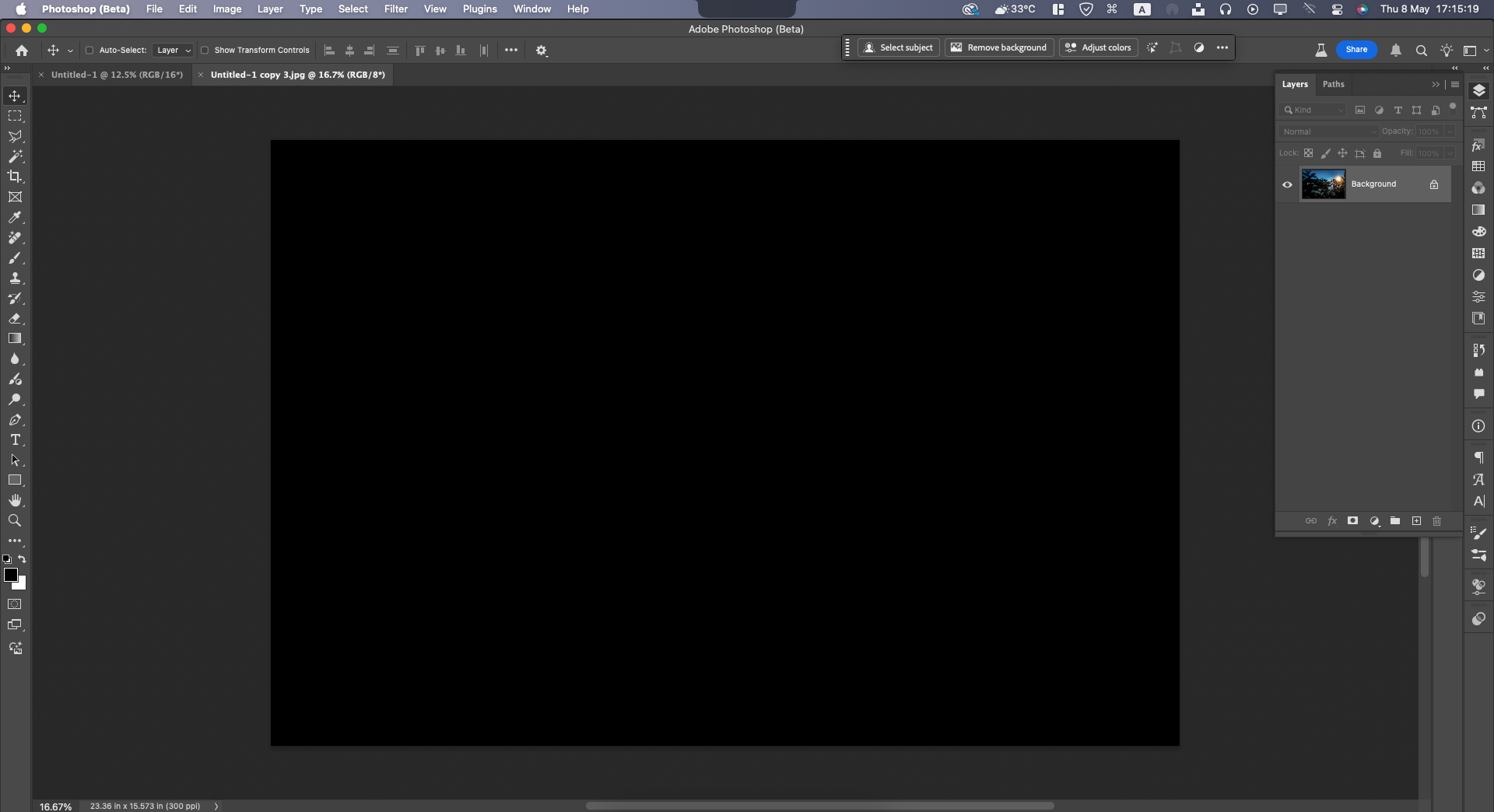Toggle the type layer filter
Screen dimensions: 1494x812
[x=1398, y=110]
